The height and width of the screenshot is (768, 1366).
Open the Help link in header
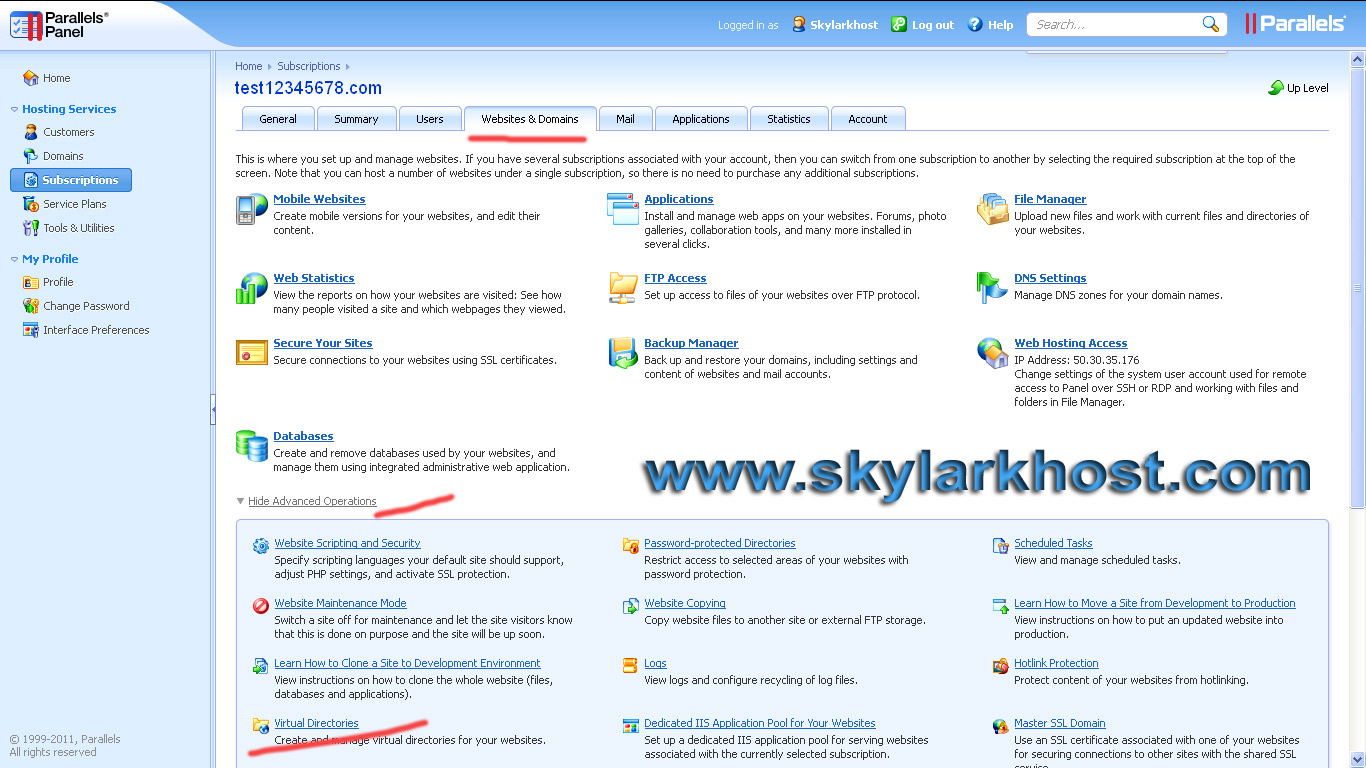(1001, 25)
